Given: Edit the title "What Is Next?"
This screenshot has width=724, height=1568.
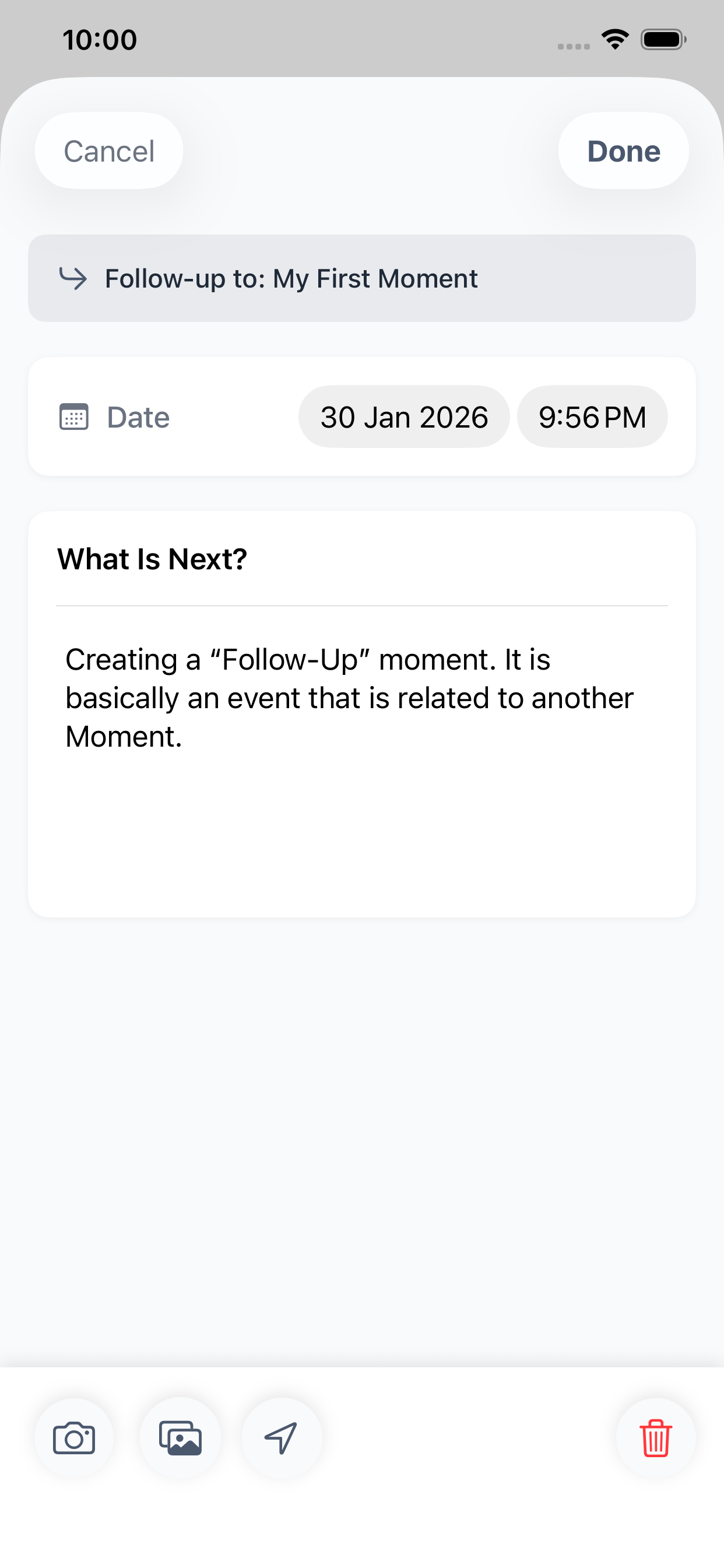Looking at the screenshot, I should coord(152,559).
